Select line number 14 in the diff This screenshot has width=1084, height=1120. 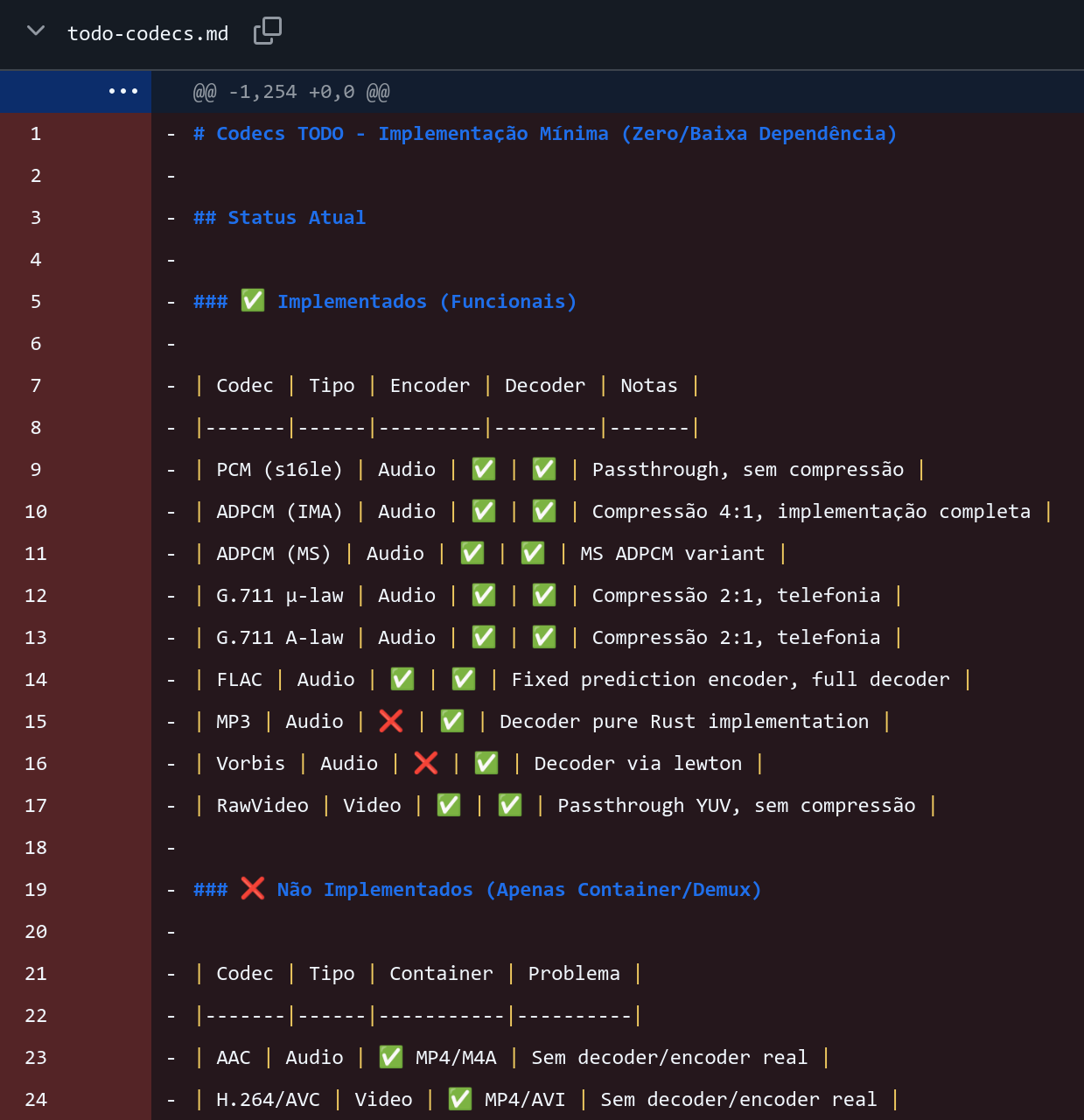[36, 680]
